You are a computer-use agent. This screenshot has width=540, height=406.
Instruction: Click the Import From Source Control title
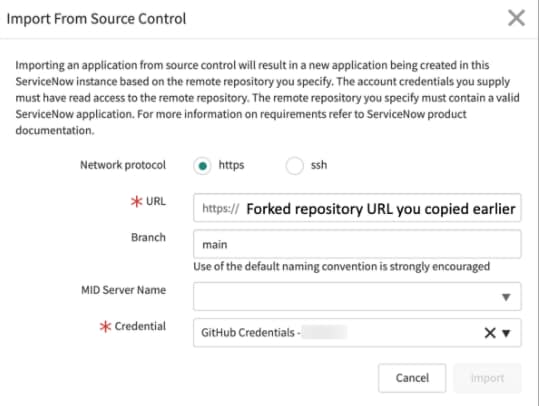point(96,19)
